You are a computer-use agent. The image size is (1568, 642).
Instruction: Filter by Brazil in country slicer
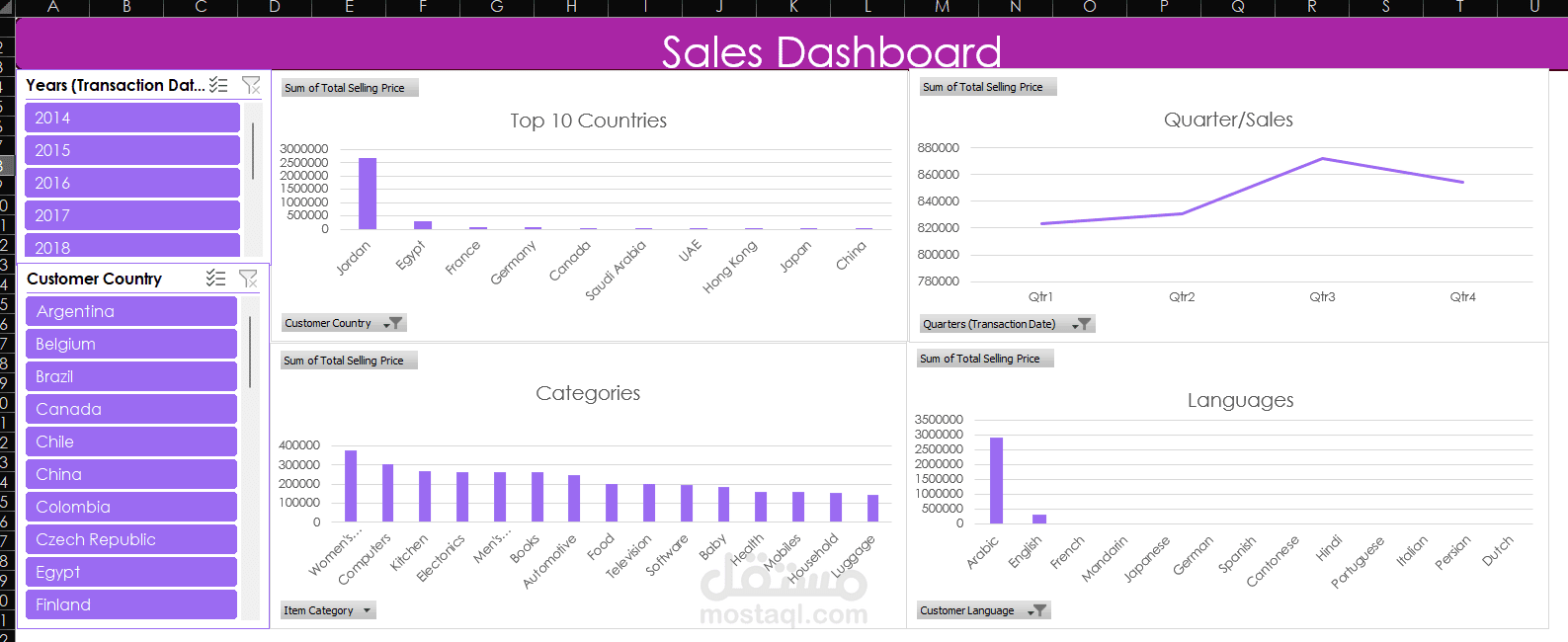(x=131, y=376)
